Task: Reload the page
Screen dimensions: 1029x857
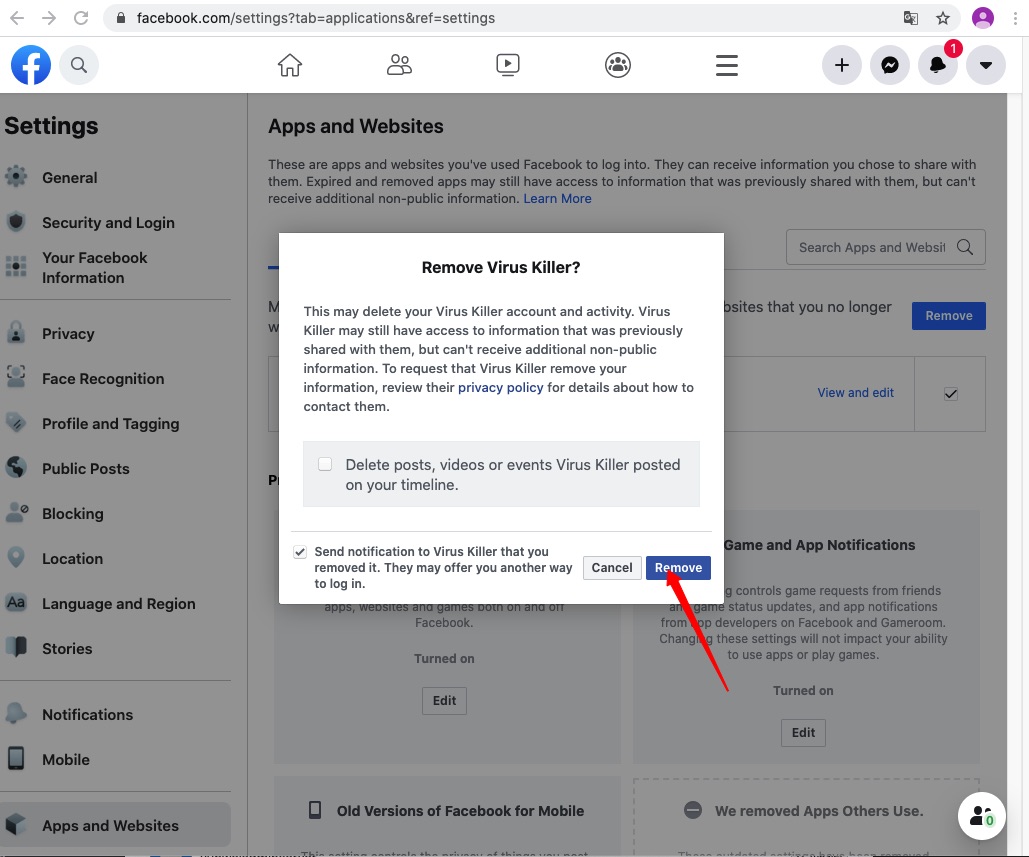Action: tap(81, 18)
